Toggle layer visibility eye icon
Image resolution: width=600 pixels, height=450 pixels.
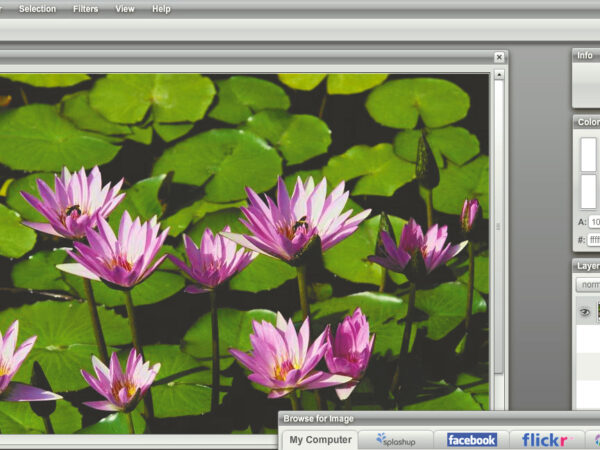(585, 312)
